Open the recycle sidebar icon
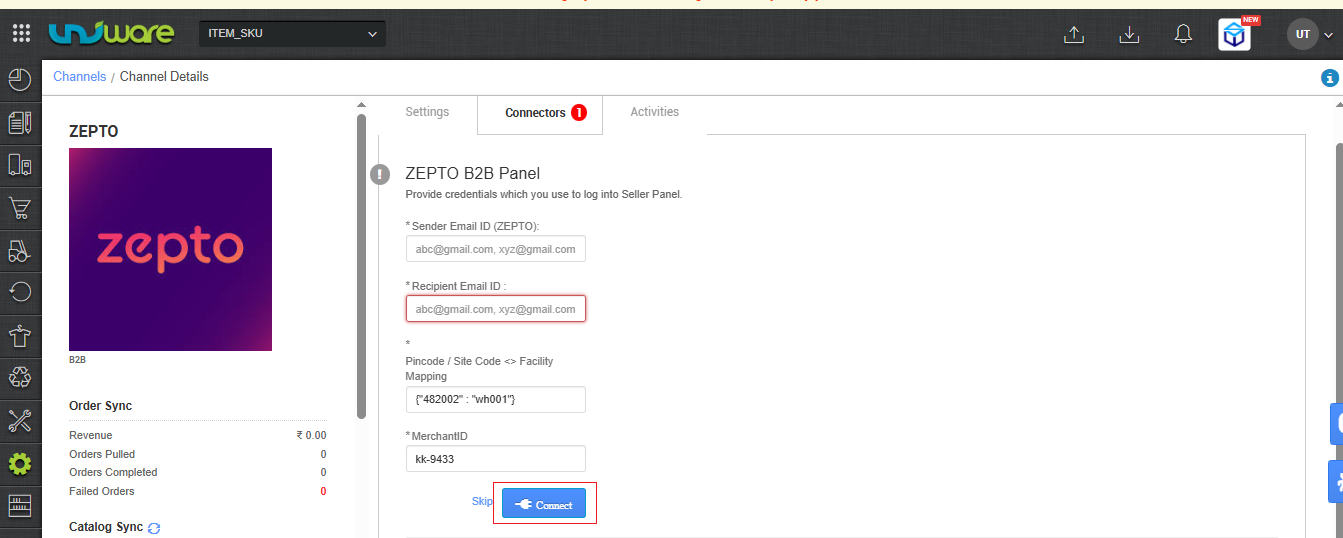The width and height of the screenshot is (1343, 538). pos(20,377)
